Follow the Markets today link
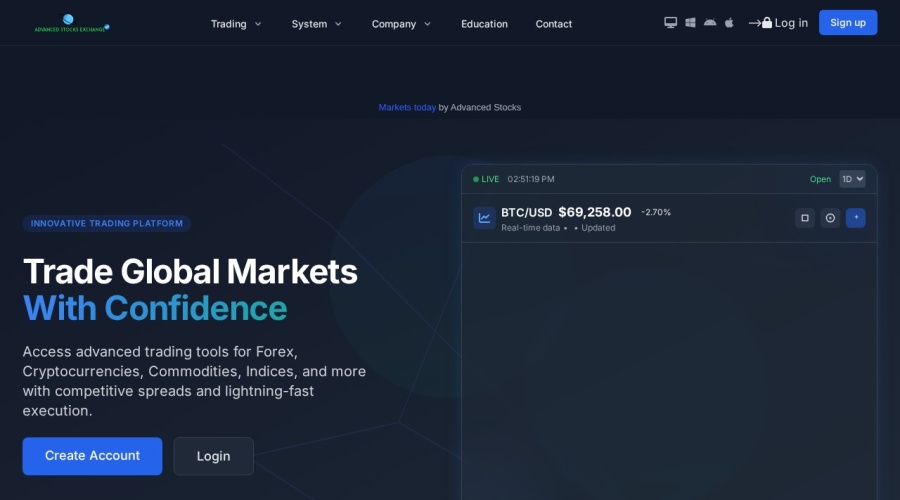Screen dimensions: 900x500 point(407,107)
